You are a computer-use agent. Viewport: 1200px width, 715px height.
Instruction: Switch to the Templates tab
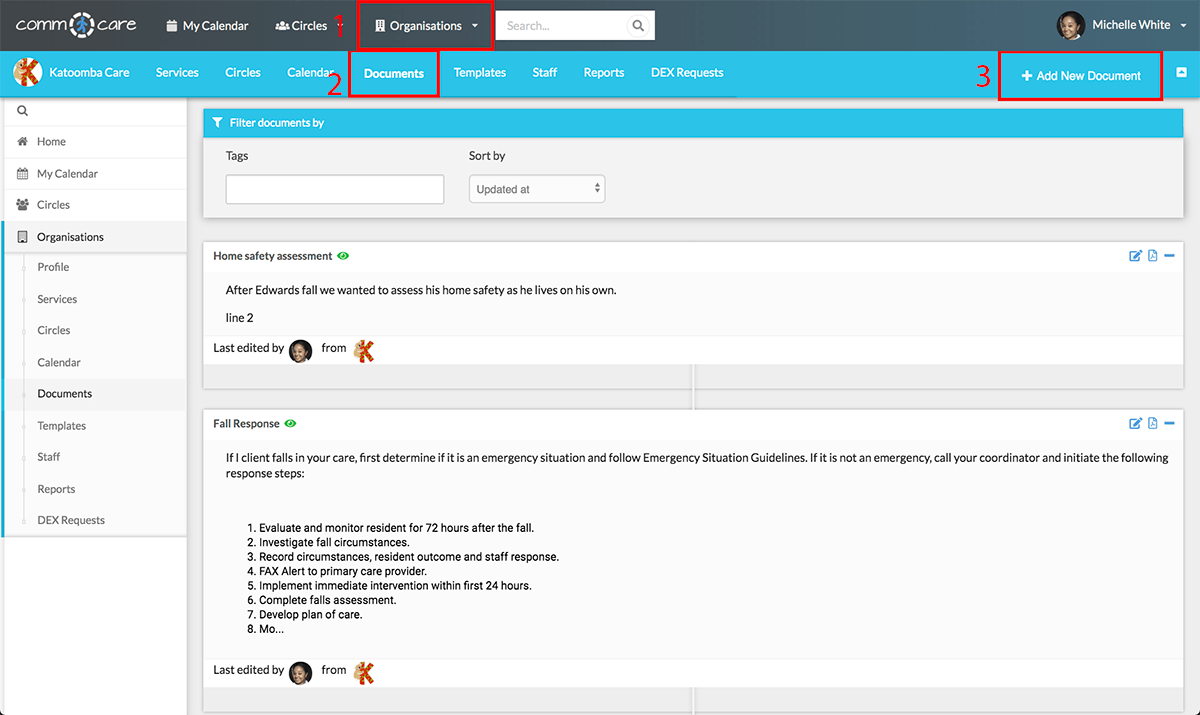[x=480, y=73]
